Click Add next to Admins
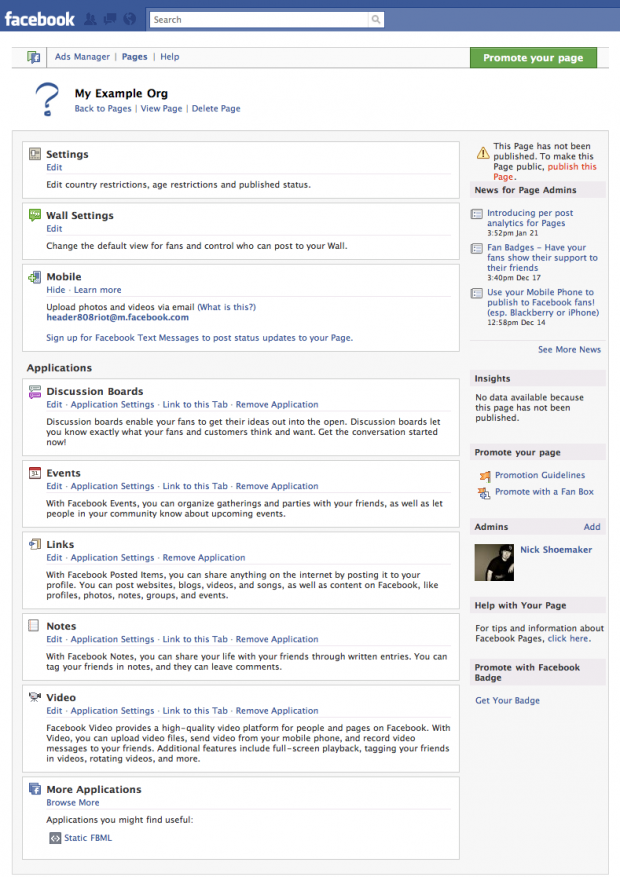The width and height of the screenshot is (620, 877). coord(592,527)
